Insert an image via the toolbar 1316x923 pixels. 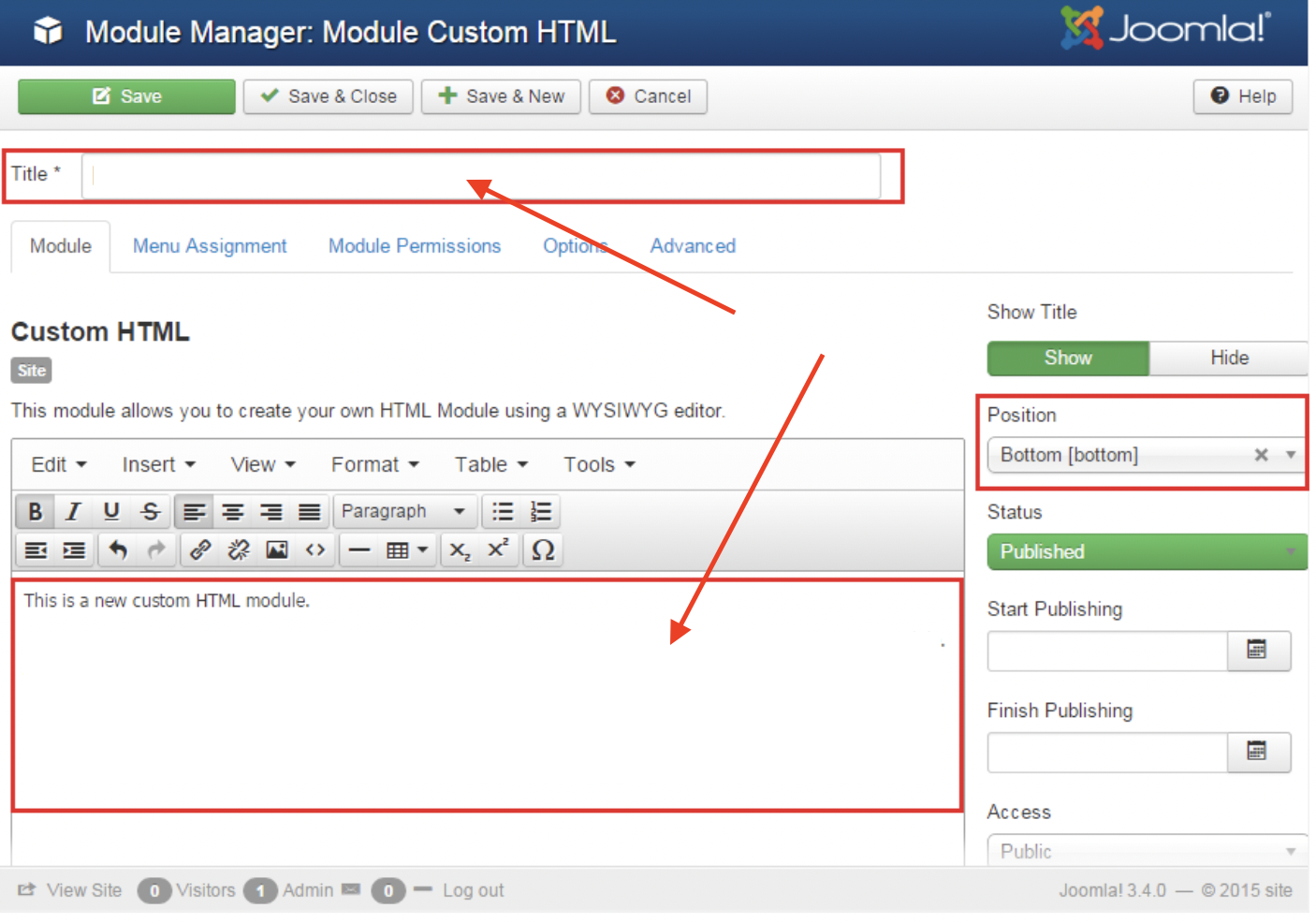pos(277,550)
